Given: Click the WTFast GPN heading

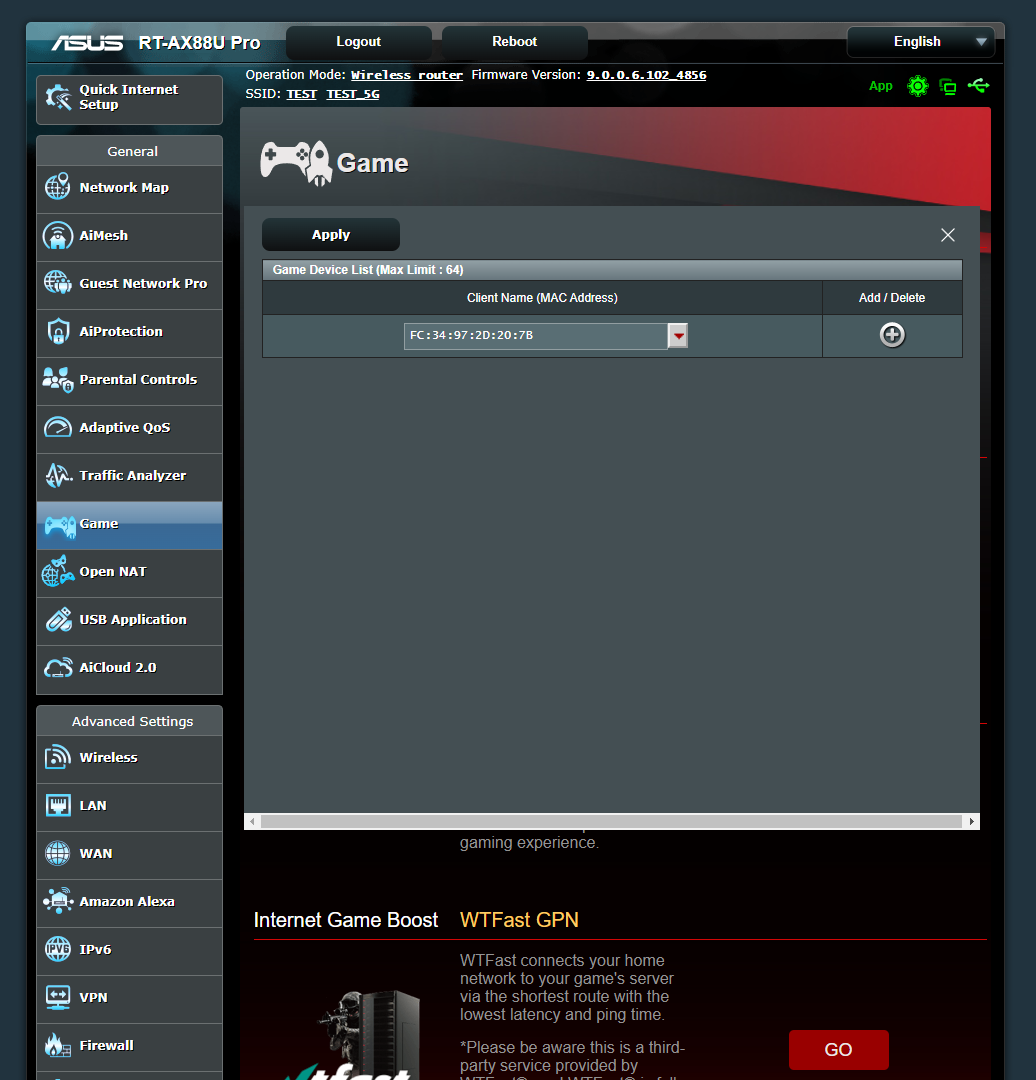Looking at the screenshot, I should pyautogui.click(x=519, y=920).
